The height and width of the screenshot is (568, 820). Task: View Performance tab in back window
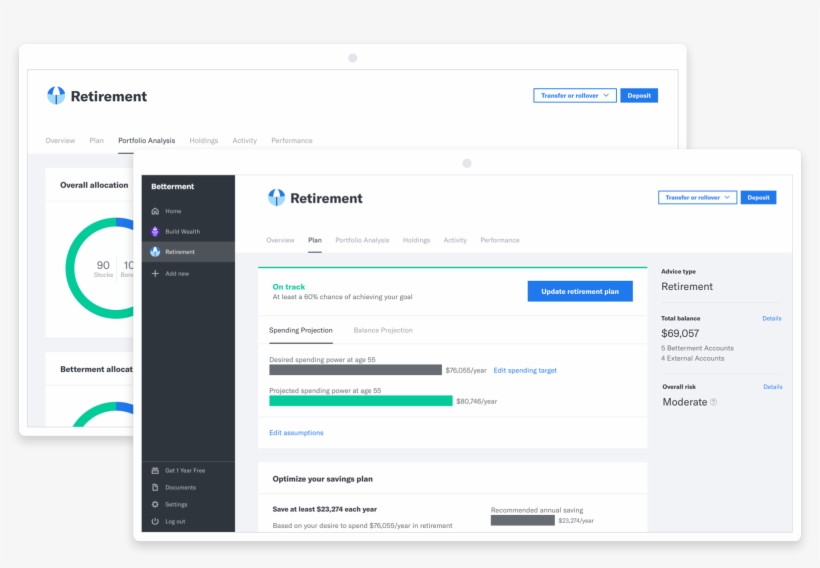[292, 141]
